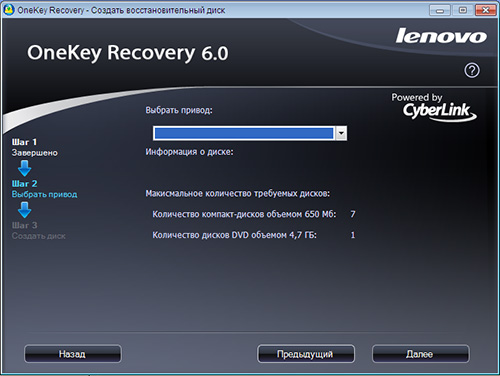This screenshot has width=500, height=376.
Task: Click the OneKey Recovery 6.0 heading
Action: click(128, 53)
